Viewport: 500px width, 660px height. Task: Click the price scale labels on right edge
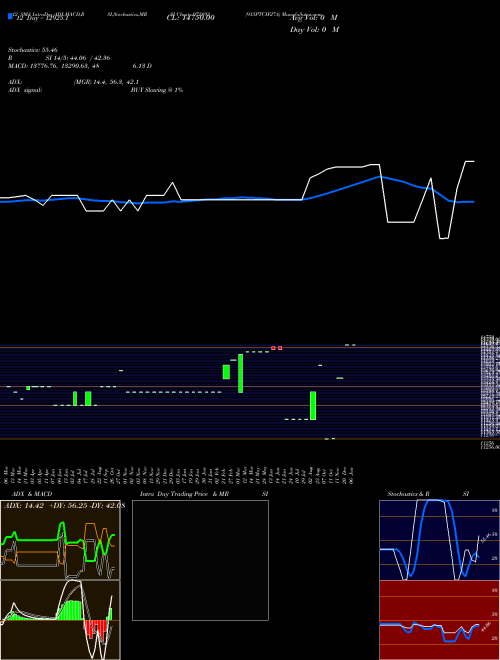(x=490, y=391)
